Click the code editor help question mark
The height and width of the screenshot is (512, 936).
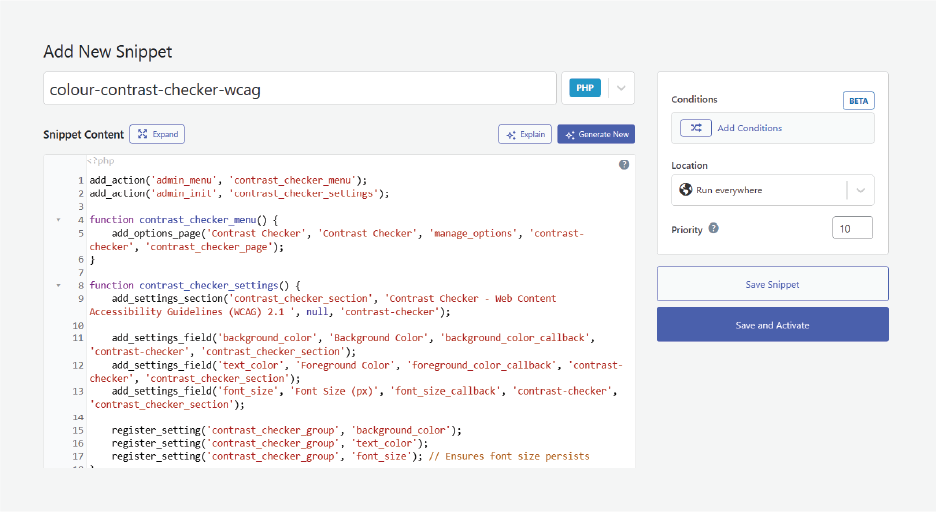coord(624,164)
